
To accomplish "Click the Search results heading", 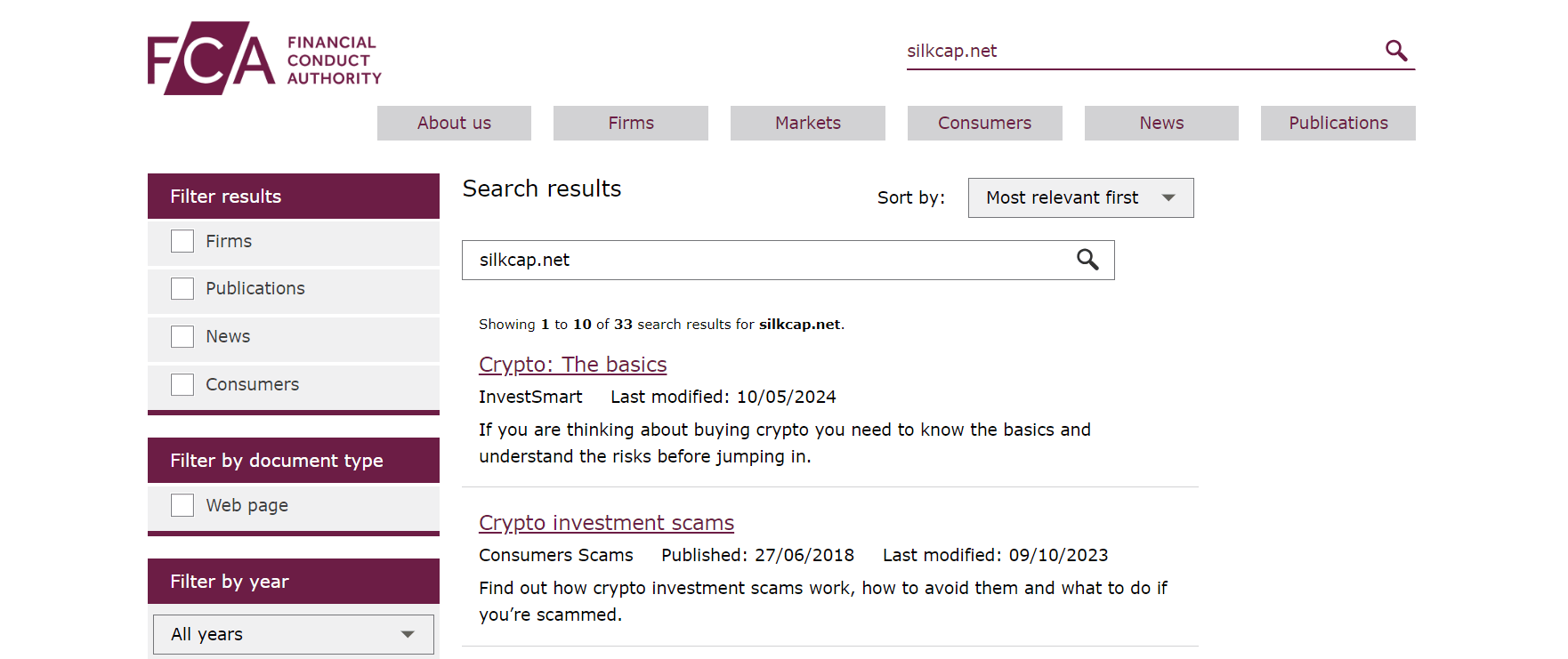I will (x=542, y=189).
